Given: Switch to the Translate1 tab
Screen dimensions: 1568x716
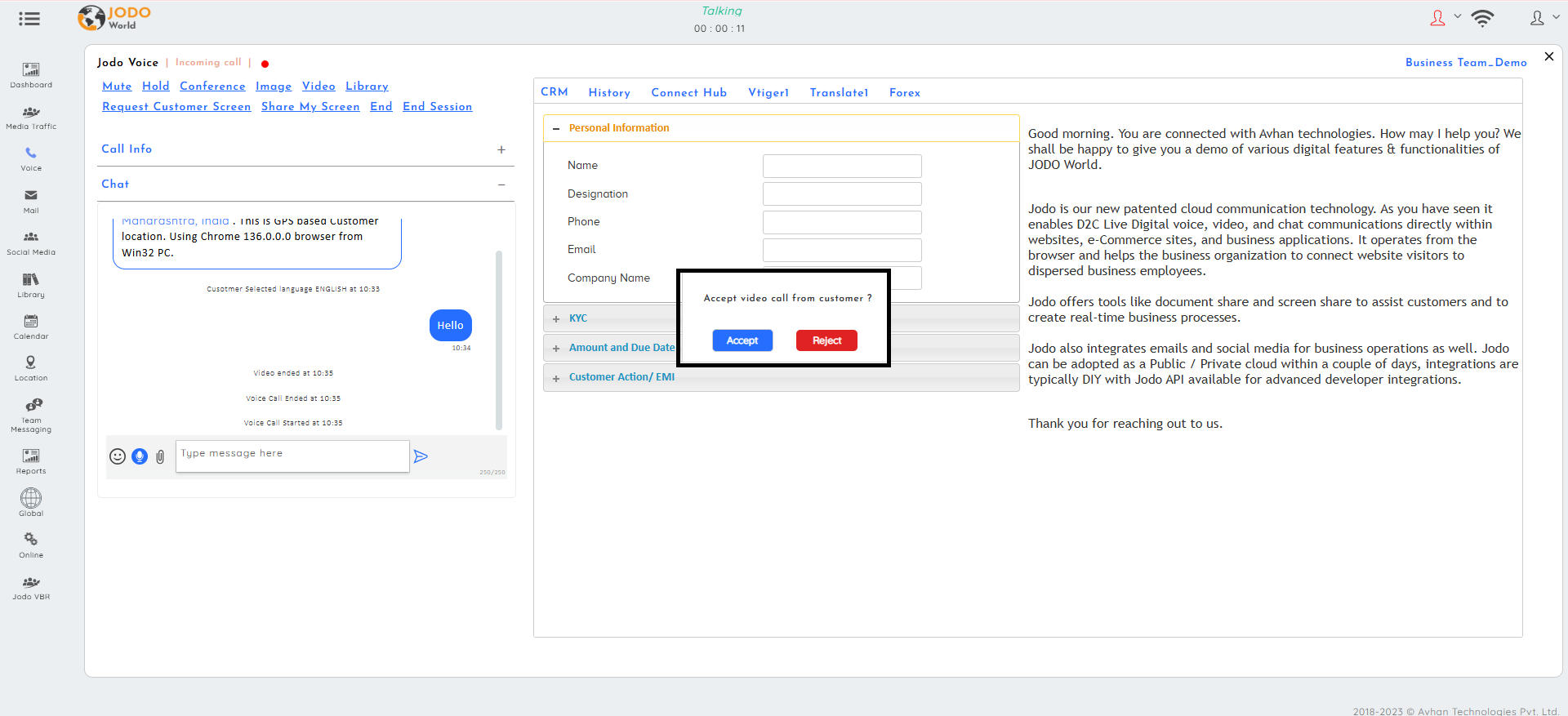Looking at the screenshot, I should click(x=839, y=92).
